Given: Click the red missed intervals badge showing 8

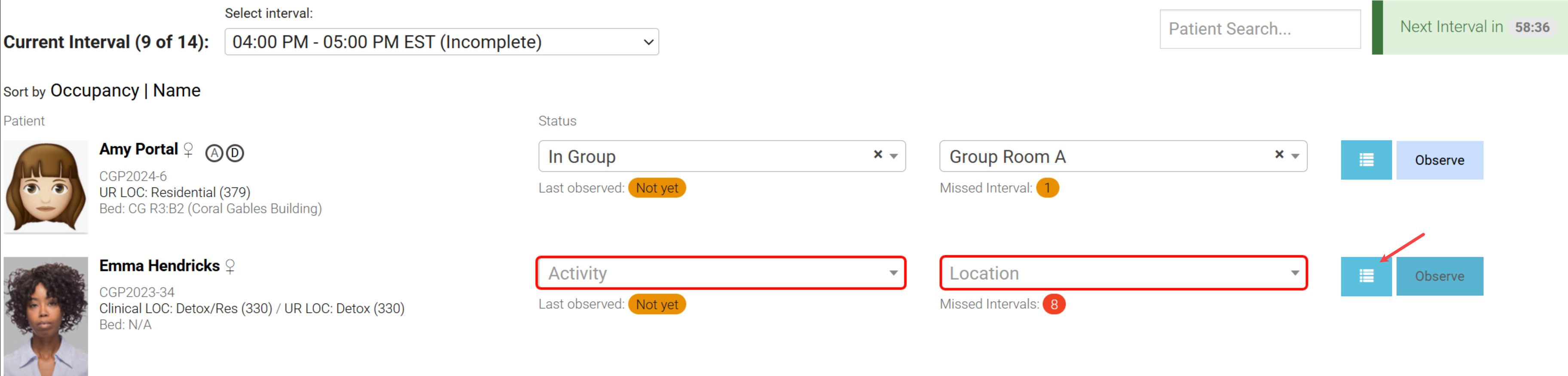Looking at the screenshot, I should click(1054, 304).
